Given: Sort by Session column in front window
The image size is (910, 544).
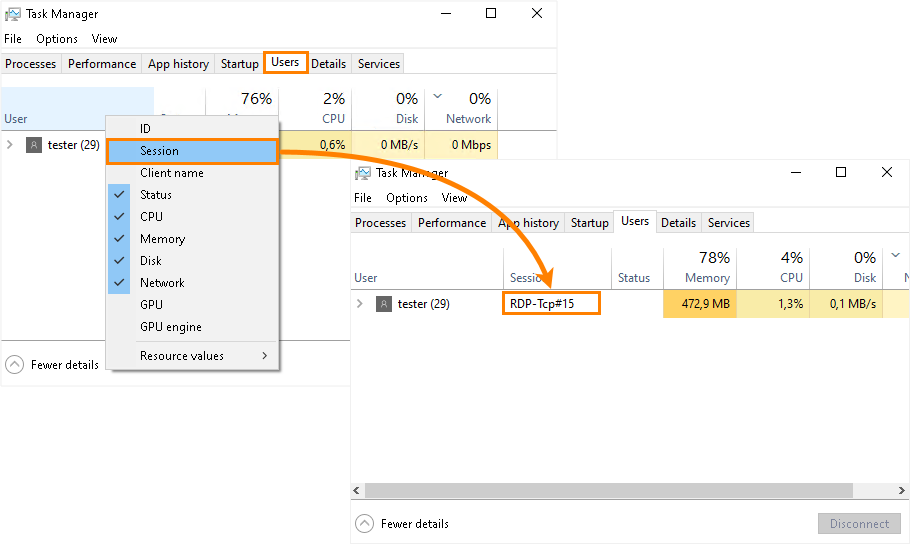Looking at the screenshot, I should 557,268.
